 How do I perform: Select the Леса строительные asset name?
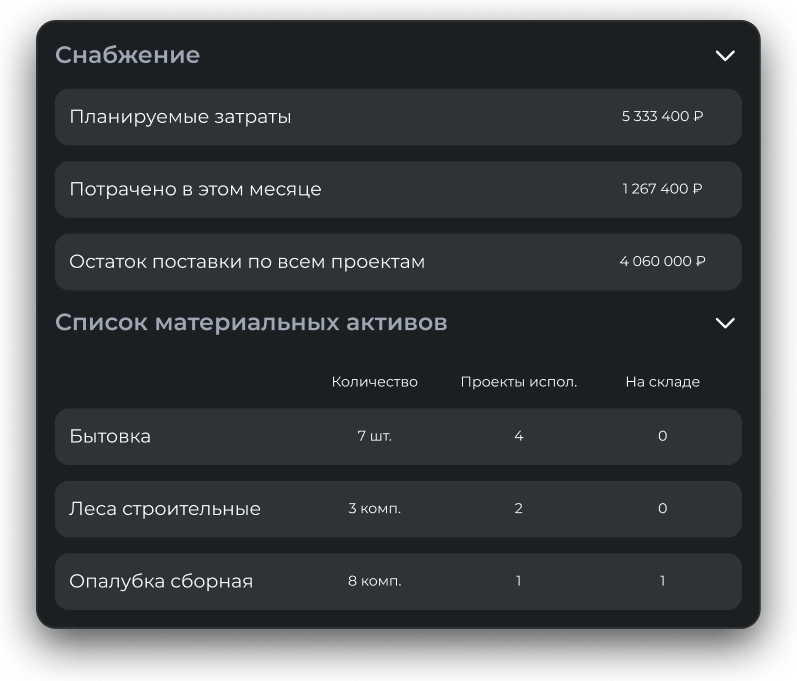(x=165, y=509)
